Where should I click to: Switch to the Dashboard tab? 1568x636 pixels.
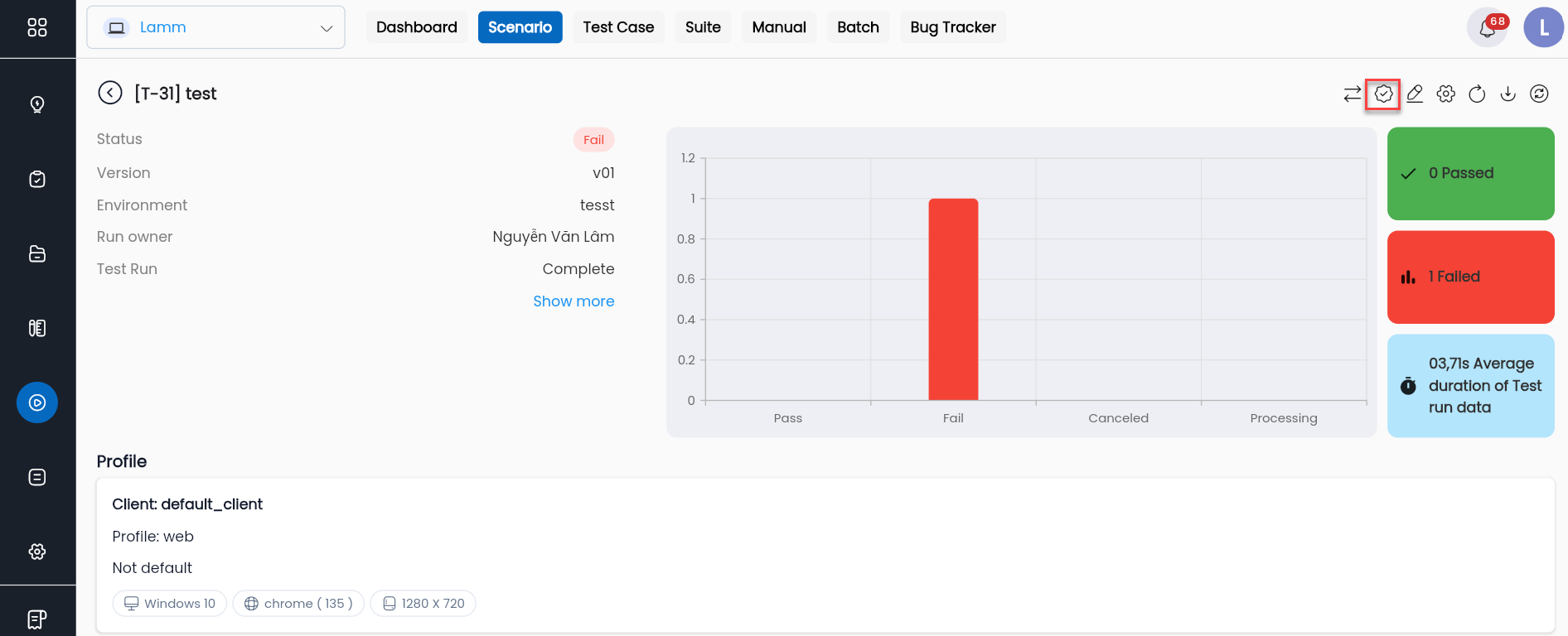[417, 27]
